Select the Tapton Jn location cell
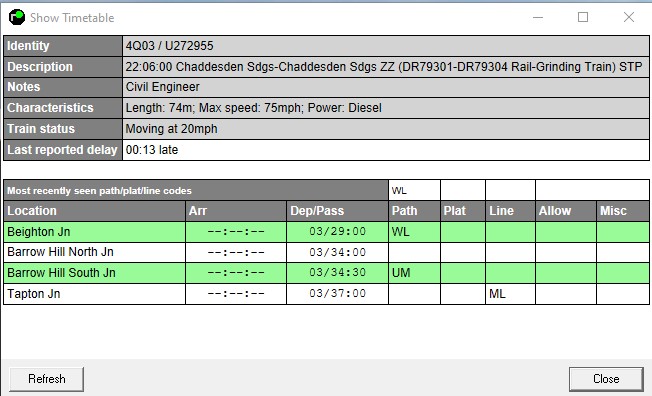 coord(94,294)
